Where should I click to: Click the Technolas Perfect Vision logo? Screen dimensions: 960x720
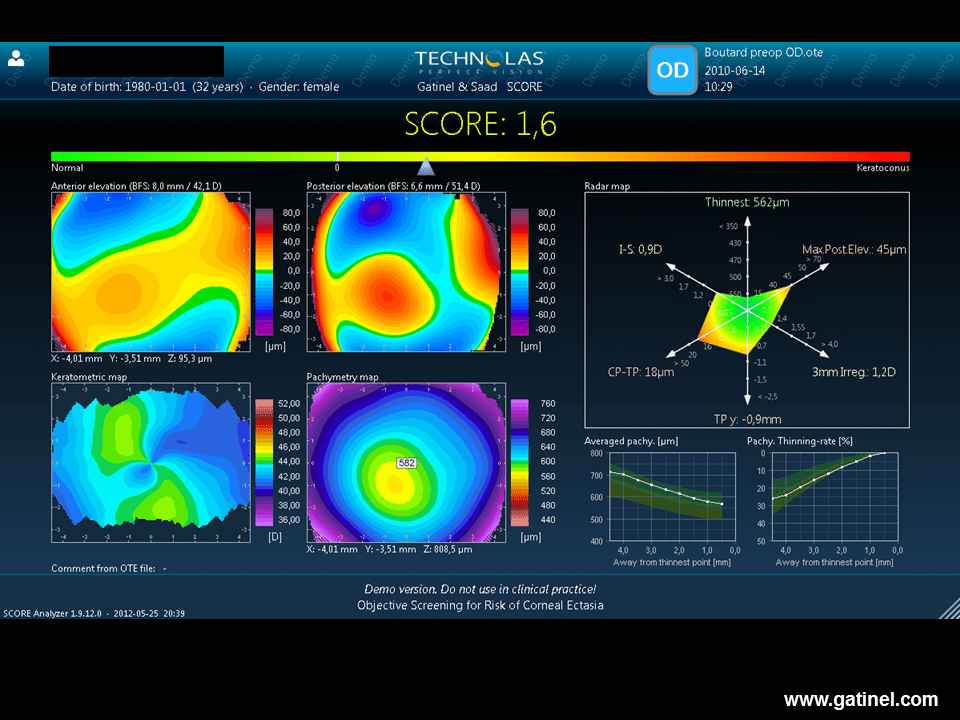pos(479,62)
